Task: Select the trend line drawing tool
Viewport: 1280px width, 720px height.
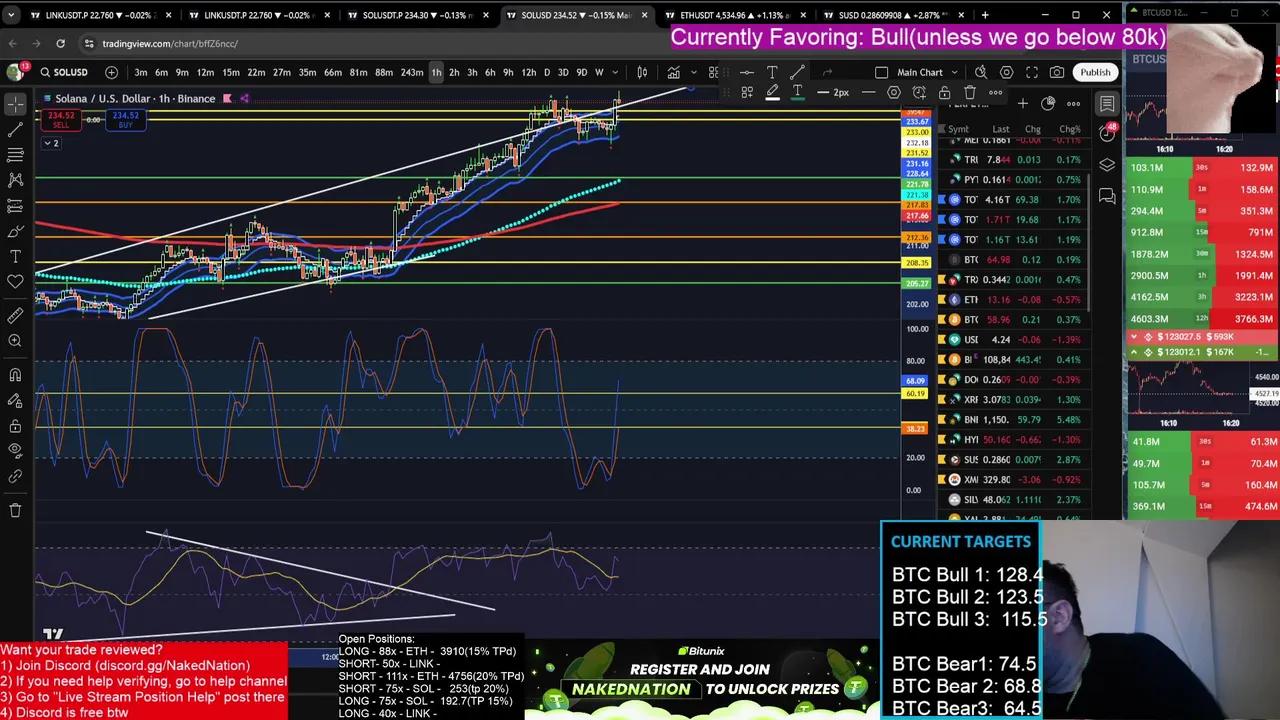Action: click(x=15, y=130)
